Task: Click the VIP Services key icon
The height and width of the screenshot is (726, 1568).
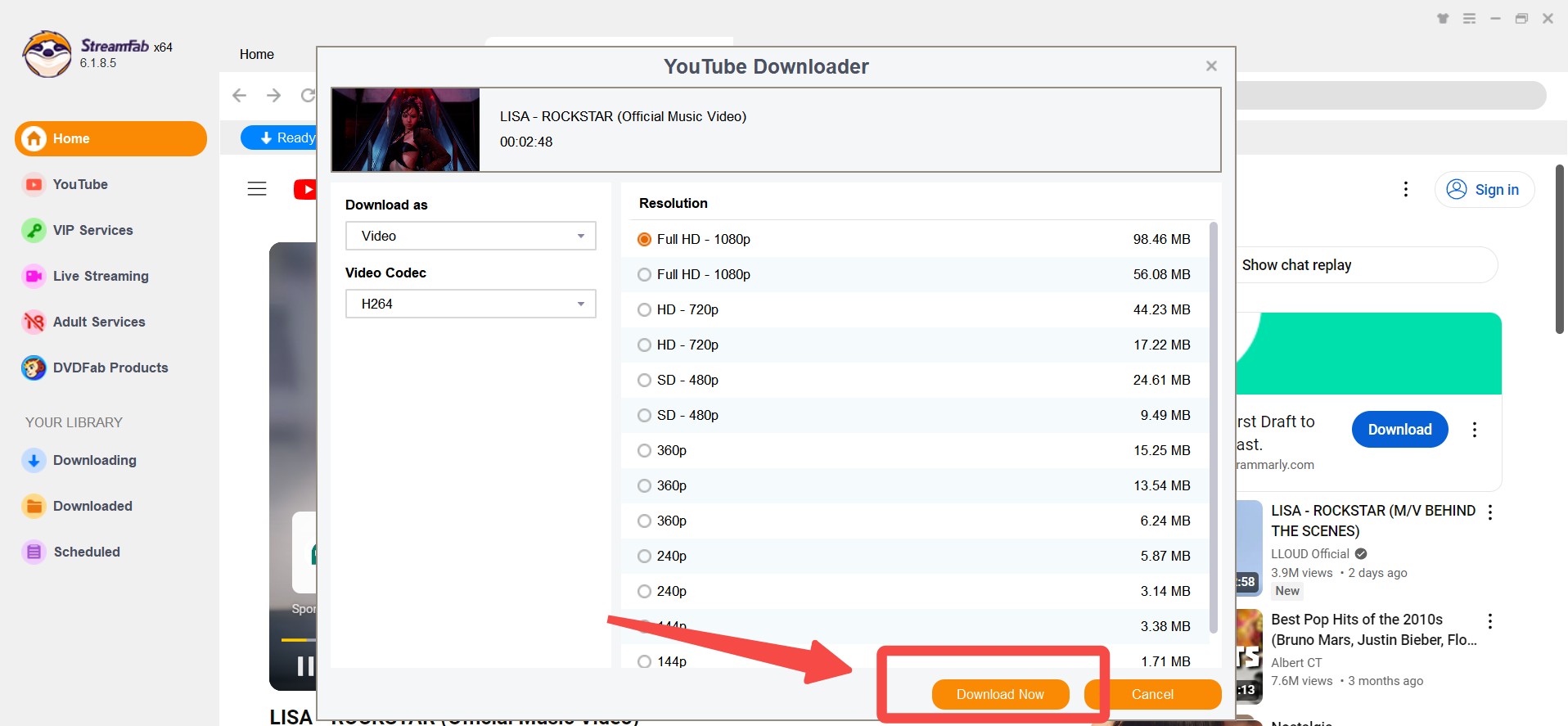Action: tap(34, 230)
